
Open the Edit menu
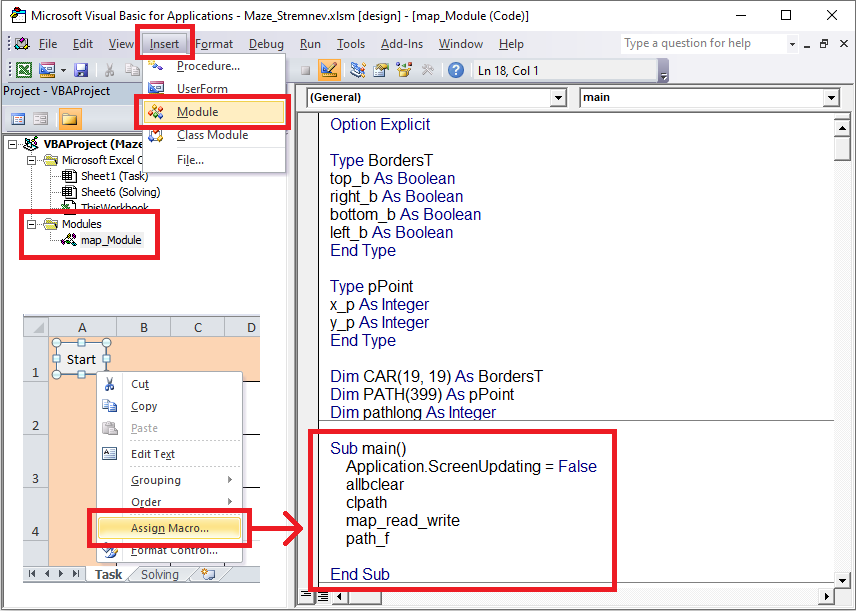click(x=83, y=44)
